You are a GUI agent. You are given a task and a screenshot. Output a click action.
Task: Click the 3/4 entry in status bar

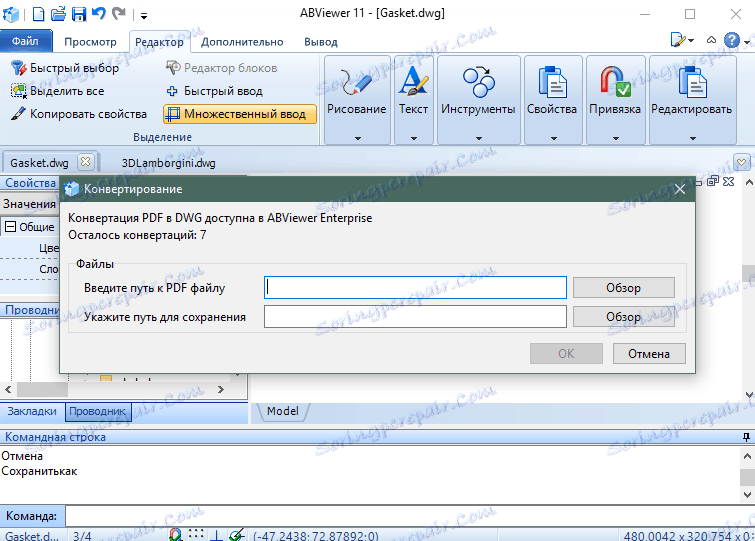[x=82, y=536]
